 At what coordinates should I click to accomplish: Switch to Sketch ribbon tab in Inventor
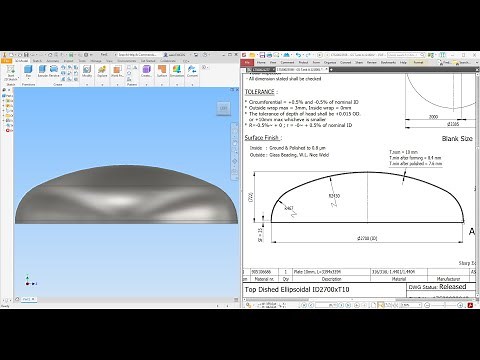click(37, 61)
